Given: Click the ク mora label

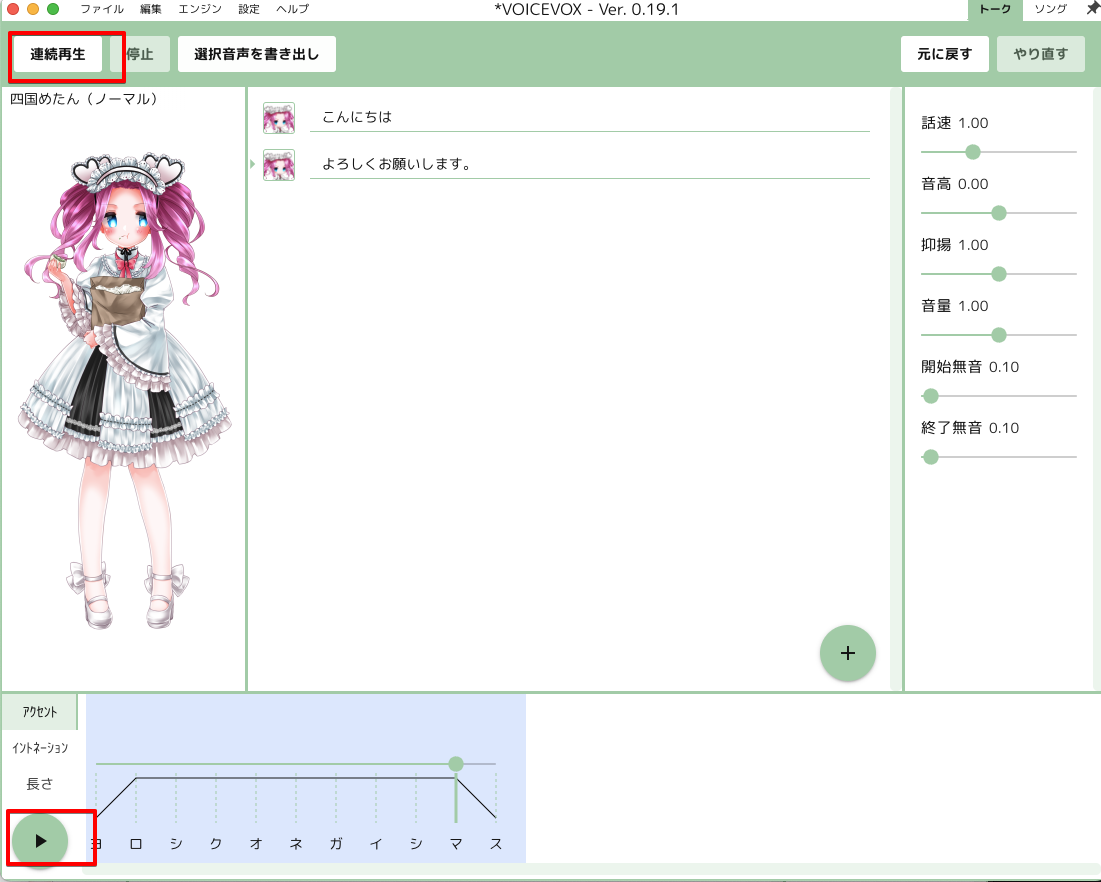Looking at the screenshot, I should pyautogui.click(x=216, y=844).
